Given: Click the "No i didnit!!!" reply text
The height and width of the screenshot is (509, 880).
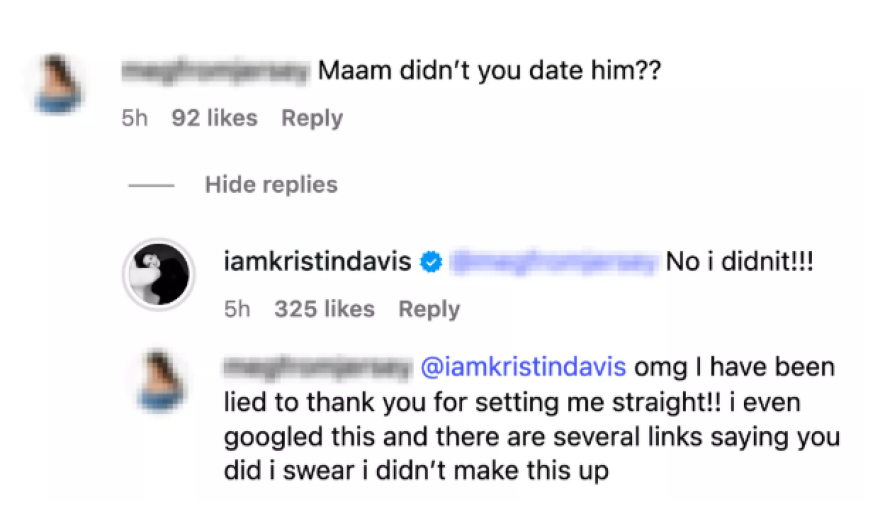Looking at the screenshot, I should click(x=742, y=262).
